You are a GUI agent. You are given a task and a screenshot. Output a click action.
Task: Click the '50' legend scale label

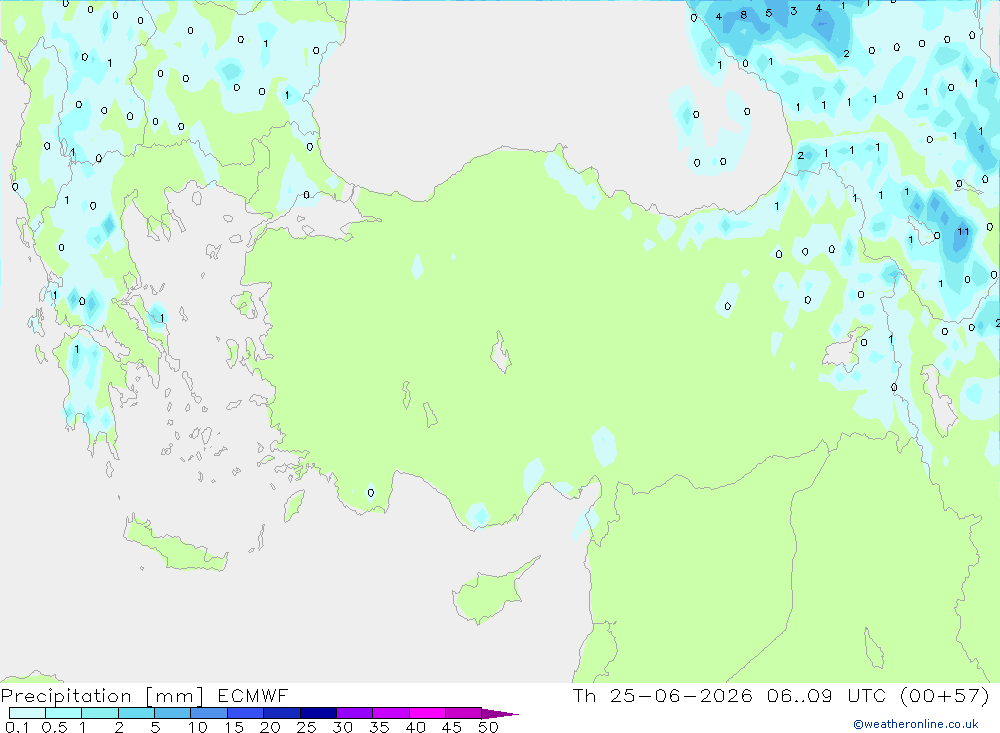click(488, 727)
